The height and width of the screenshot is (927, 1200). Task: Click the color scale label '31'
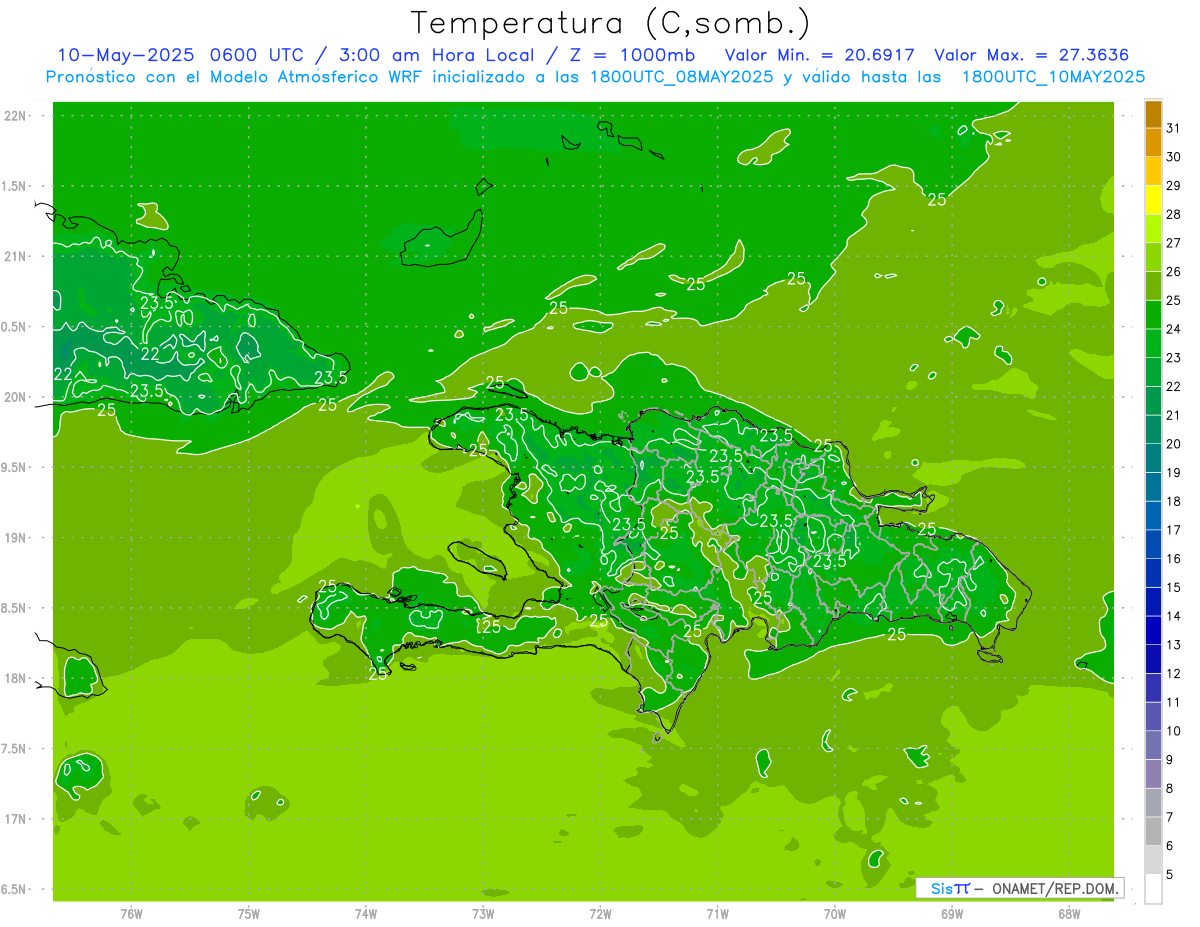tap(1174, 128)
